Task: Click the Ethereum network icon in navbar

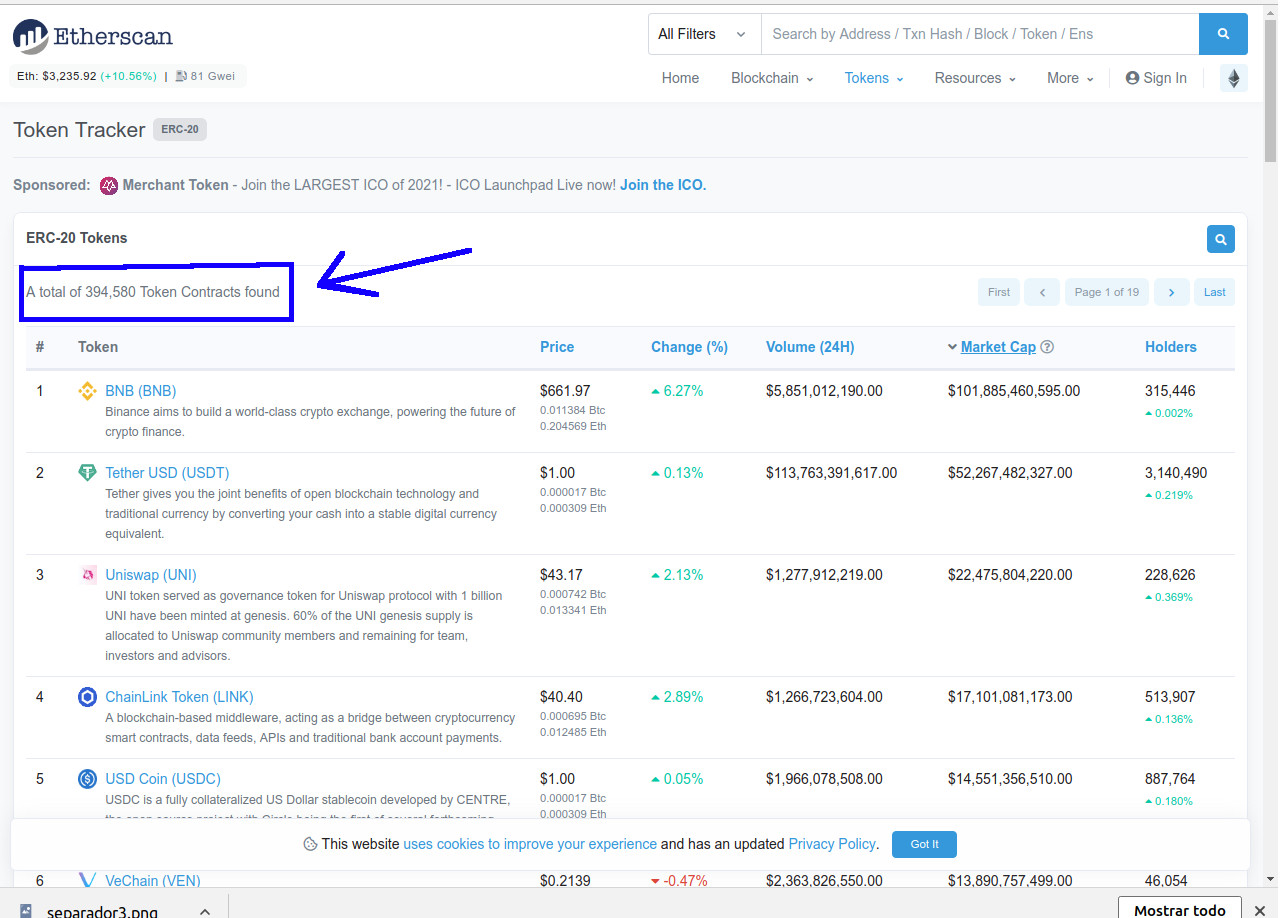Action: coord(1234,78)
